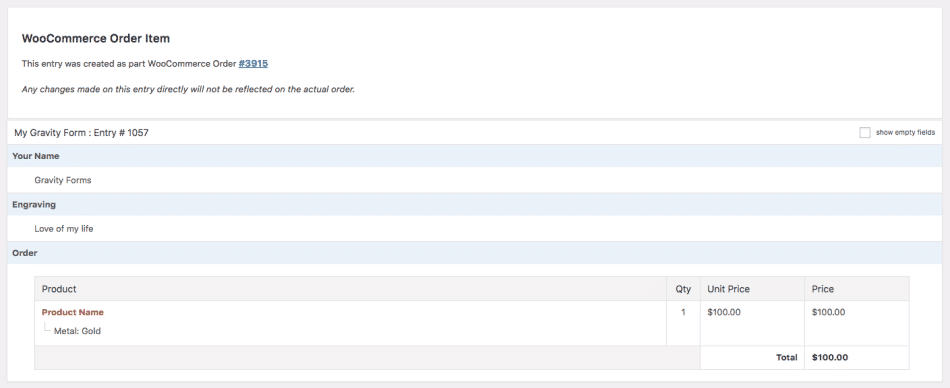Image resolution: width=950 pixels, height=388 pixels.
Task: Select the Metal: Gold option line
Action: point(77,332)
